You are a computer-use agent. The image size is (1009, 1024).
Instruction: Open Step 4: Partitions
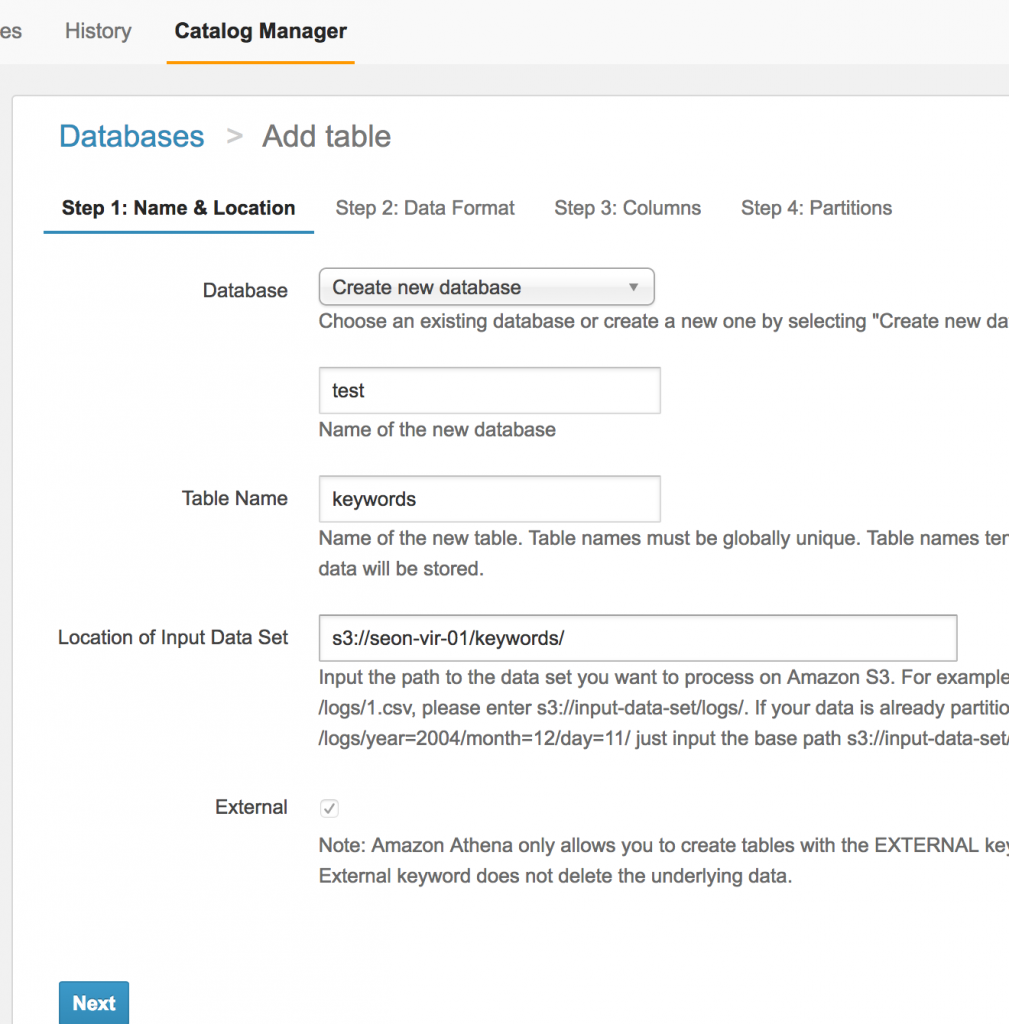coord(816,208)
